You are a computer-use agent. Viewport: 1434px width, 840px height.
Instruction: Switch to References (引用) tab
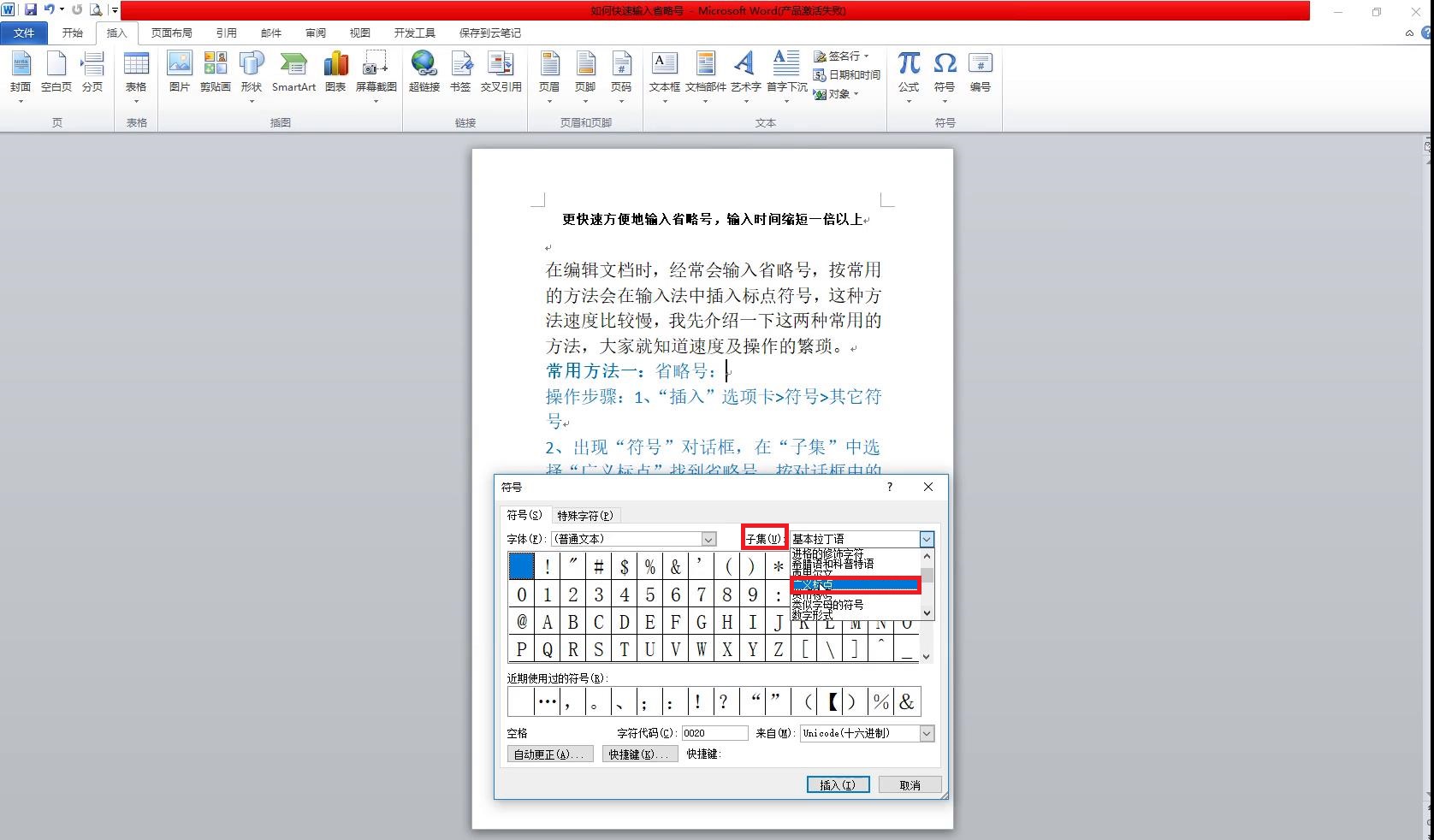coord(227,33)
